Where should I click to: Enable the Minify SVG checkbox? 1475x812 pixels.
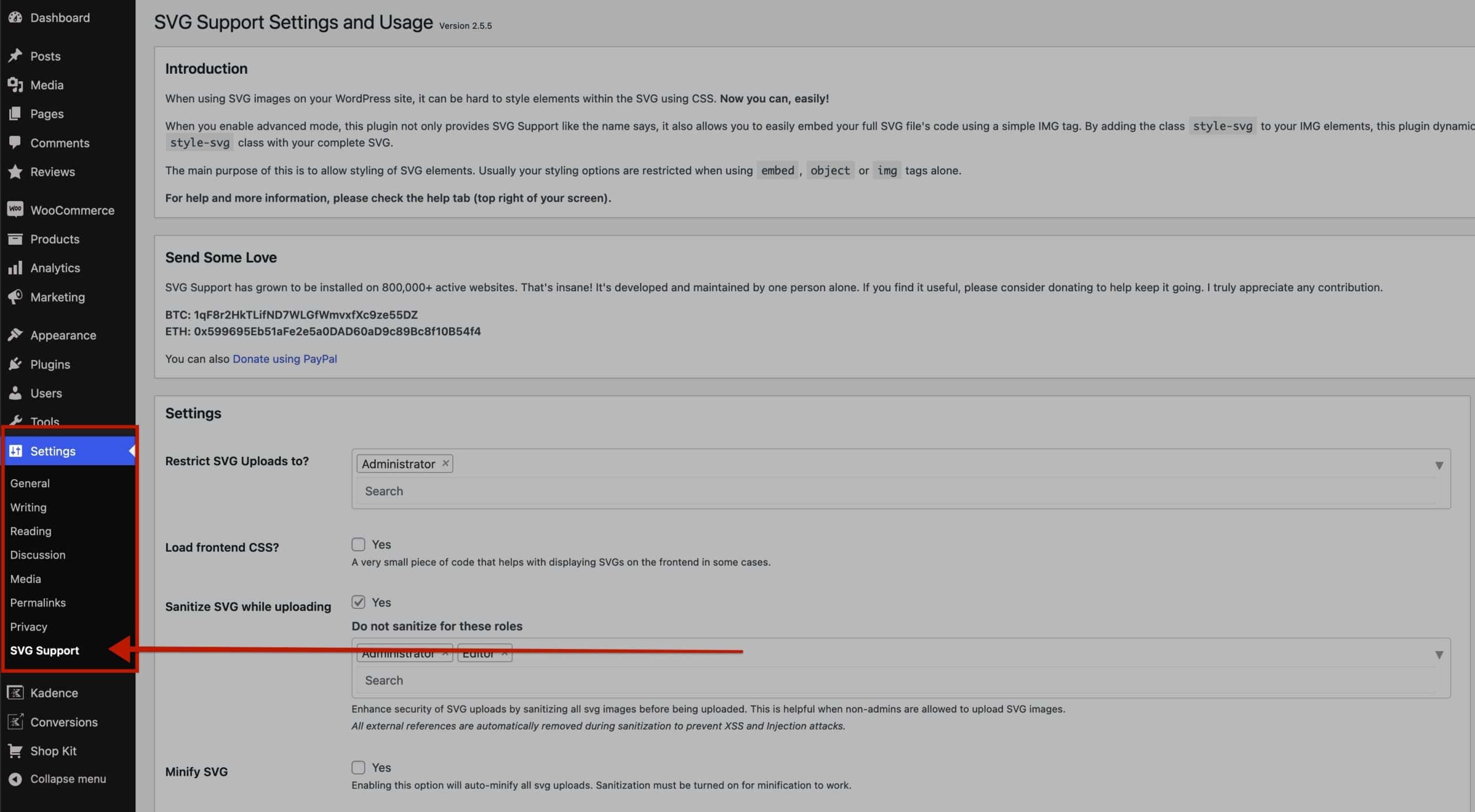pos(358,768)
